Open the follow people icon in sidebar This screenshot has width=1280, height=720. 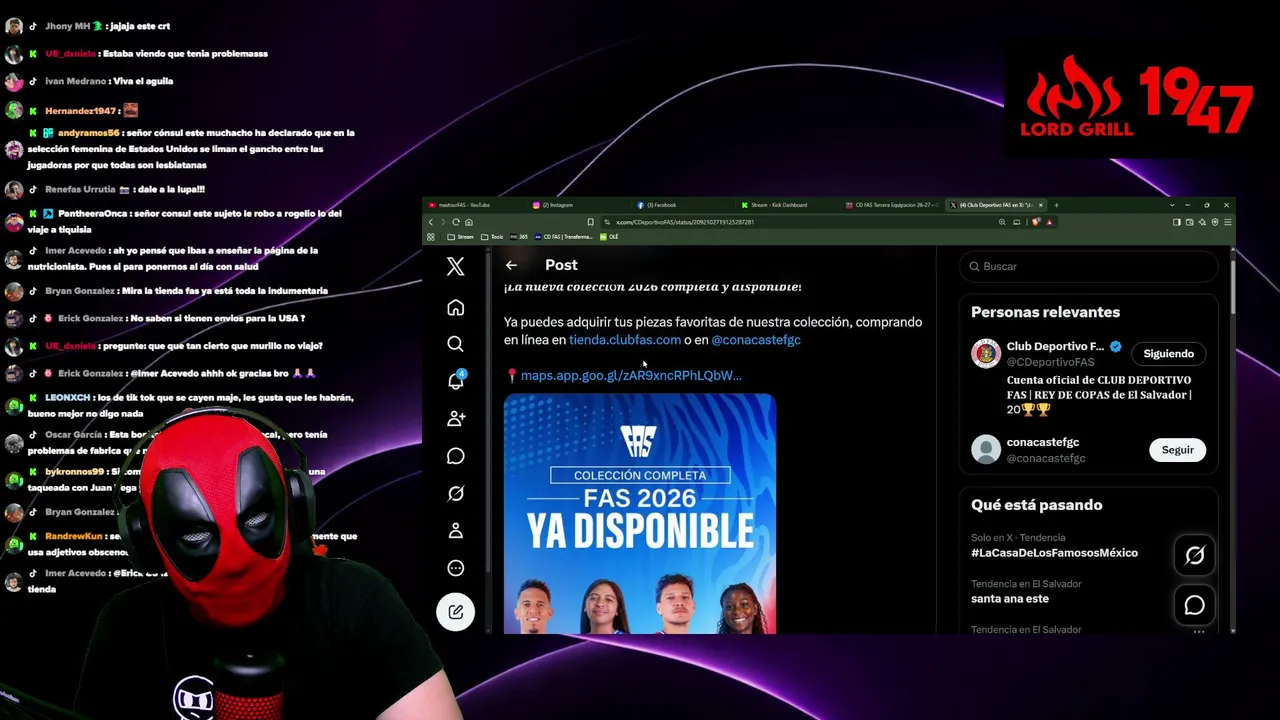(456, 419)
